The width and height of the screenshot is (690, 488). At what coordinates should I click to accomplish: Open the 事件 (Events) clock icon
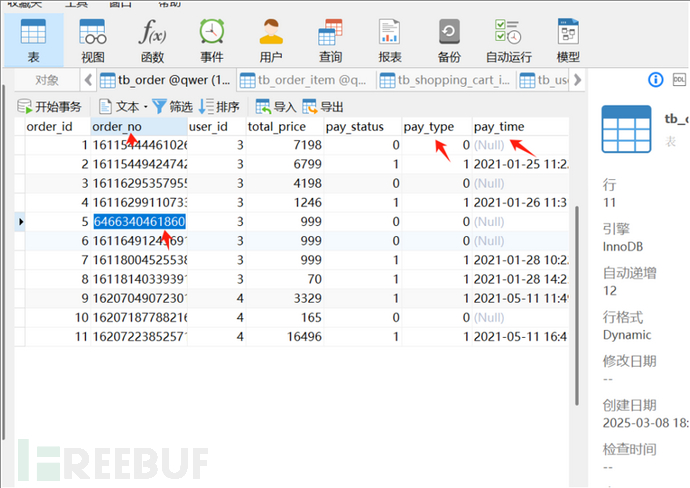click(212, 41)
